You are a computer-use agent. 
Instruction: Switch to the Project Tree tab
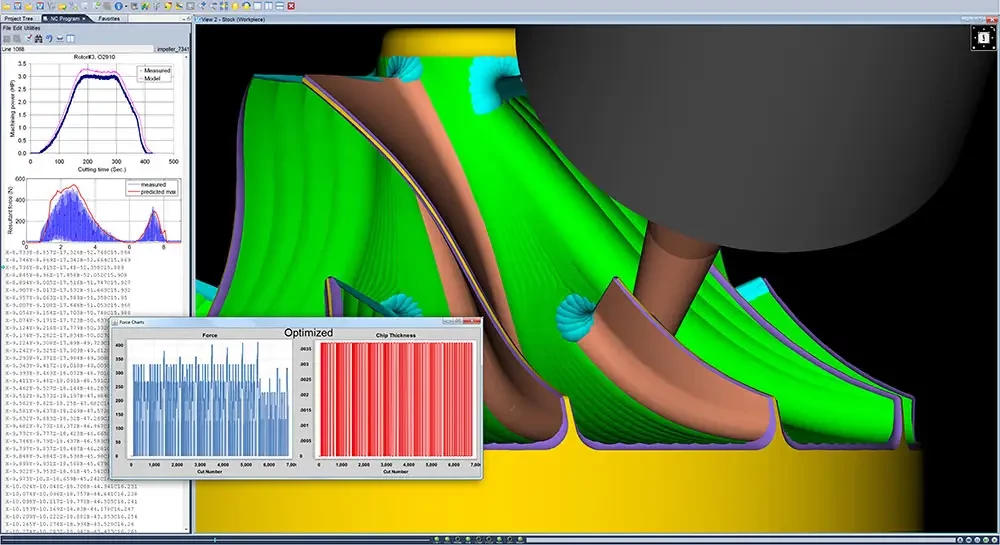click(x=19, y=18)
